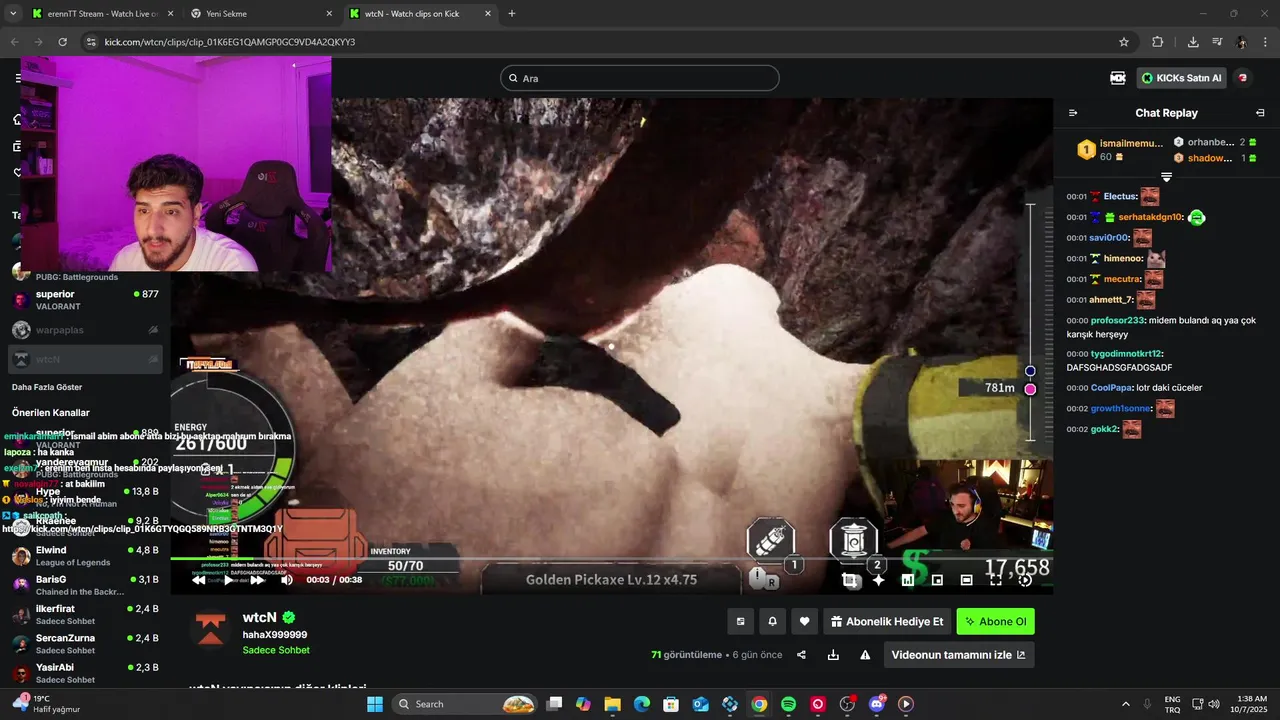This screenshot has height=720, width=1280.
Task: Open BarisG channel in sidebar
Action: (85, 585)
